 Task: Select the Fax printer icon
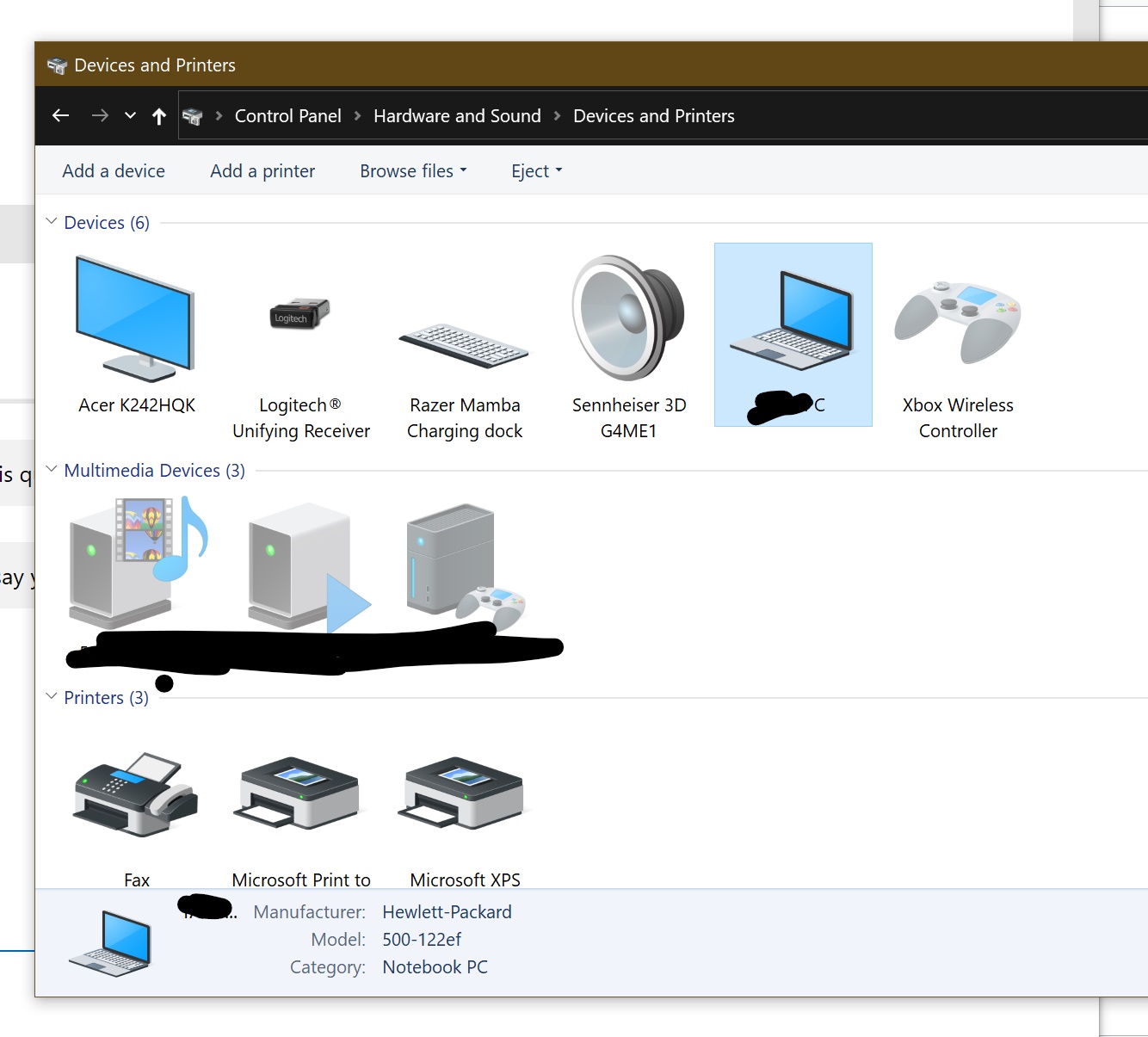tap(136, 794)
